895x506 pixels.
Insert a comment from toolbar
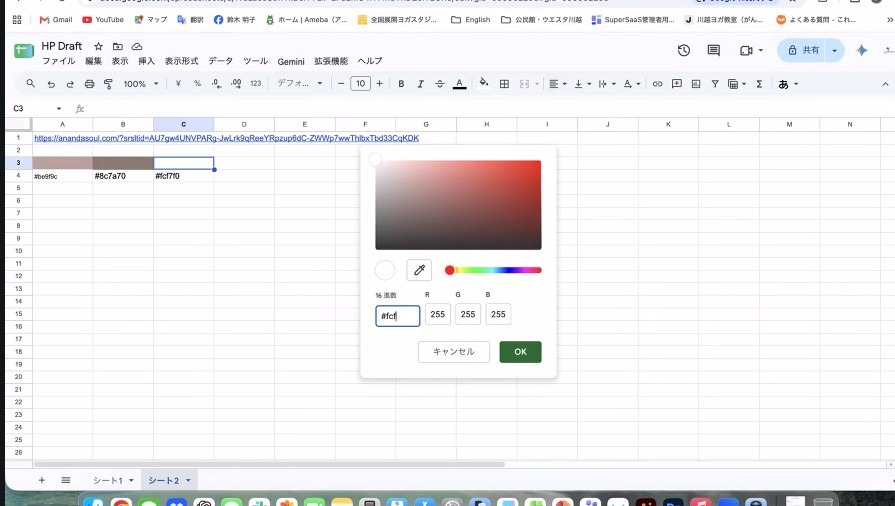(677, 84)
